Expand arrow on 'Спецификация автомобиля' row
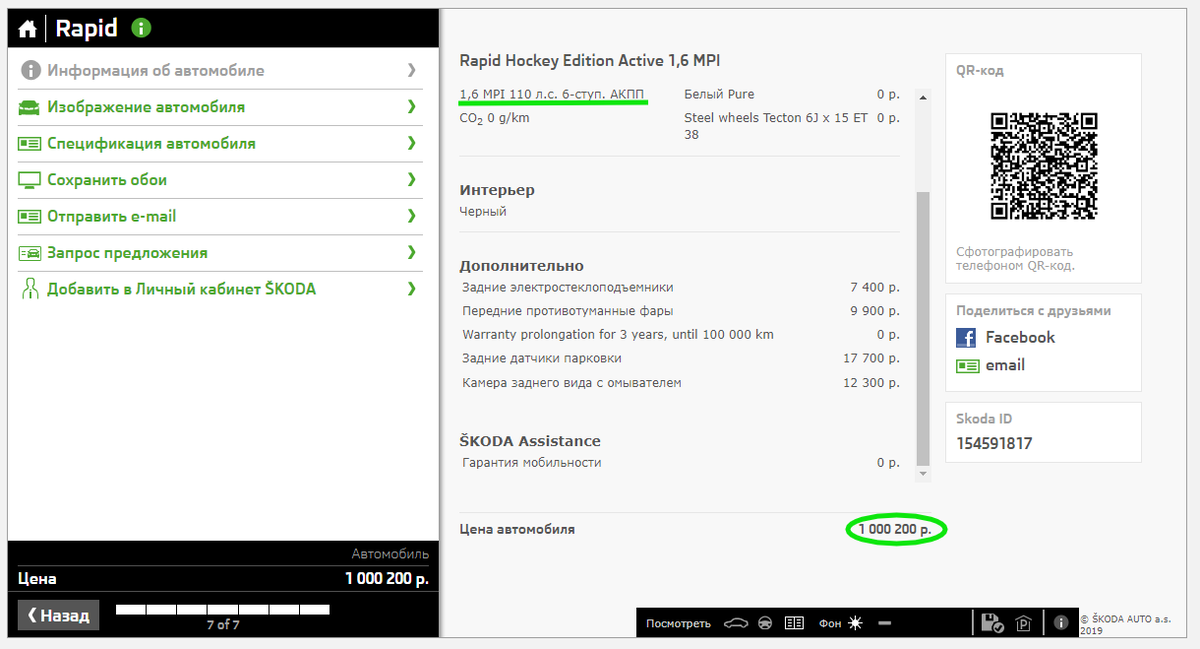The height and width of the screenshot is (649, 1200). (411, 143)
